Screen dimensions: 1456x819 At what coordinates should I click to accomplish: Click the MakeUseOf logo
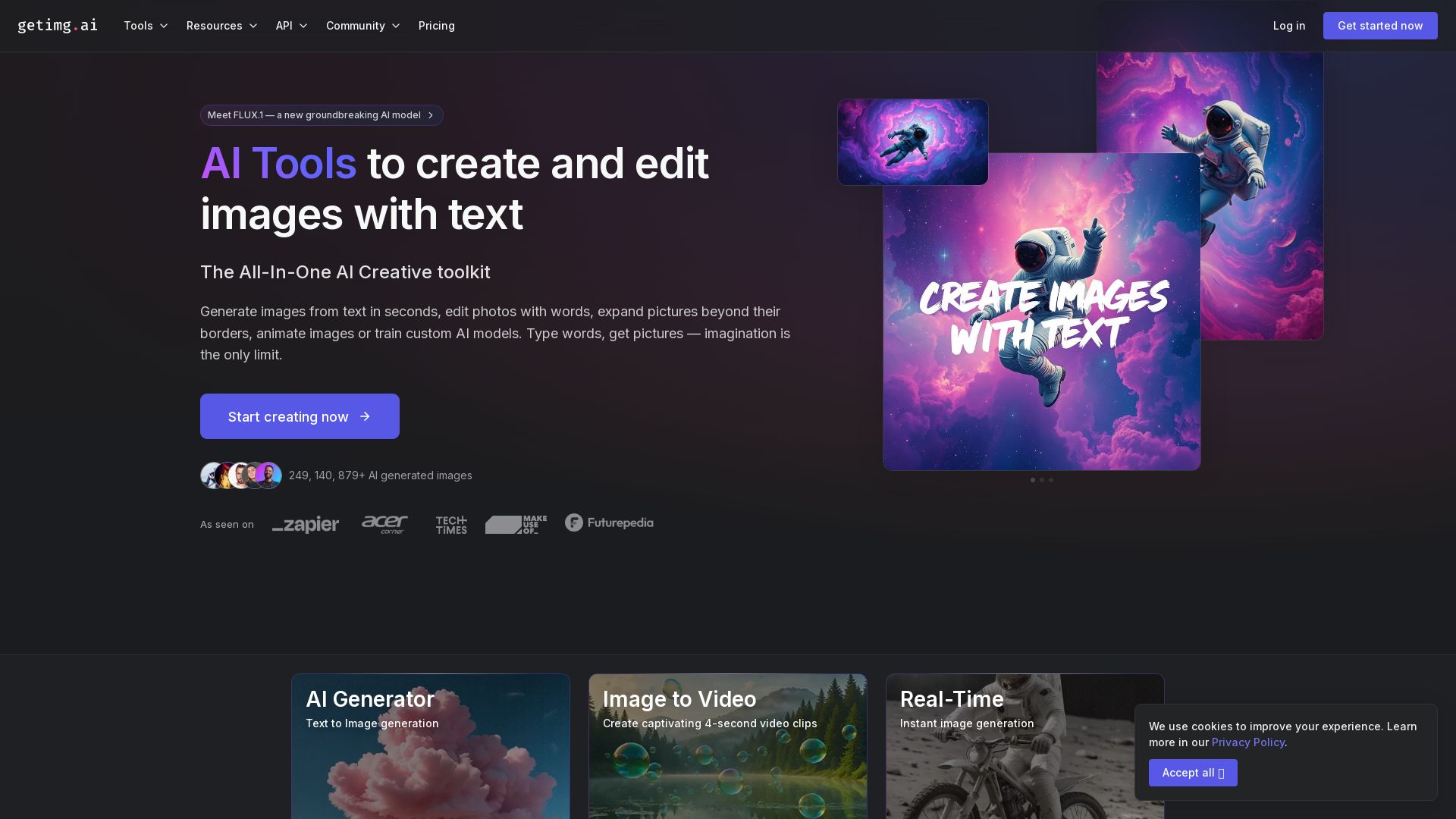(x=516, y=524)
